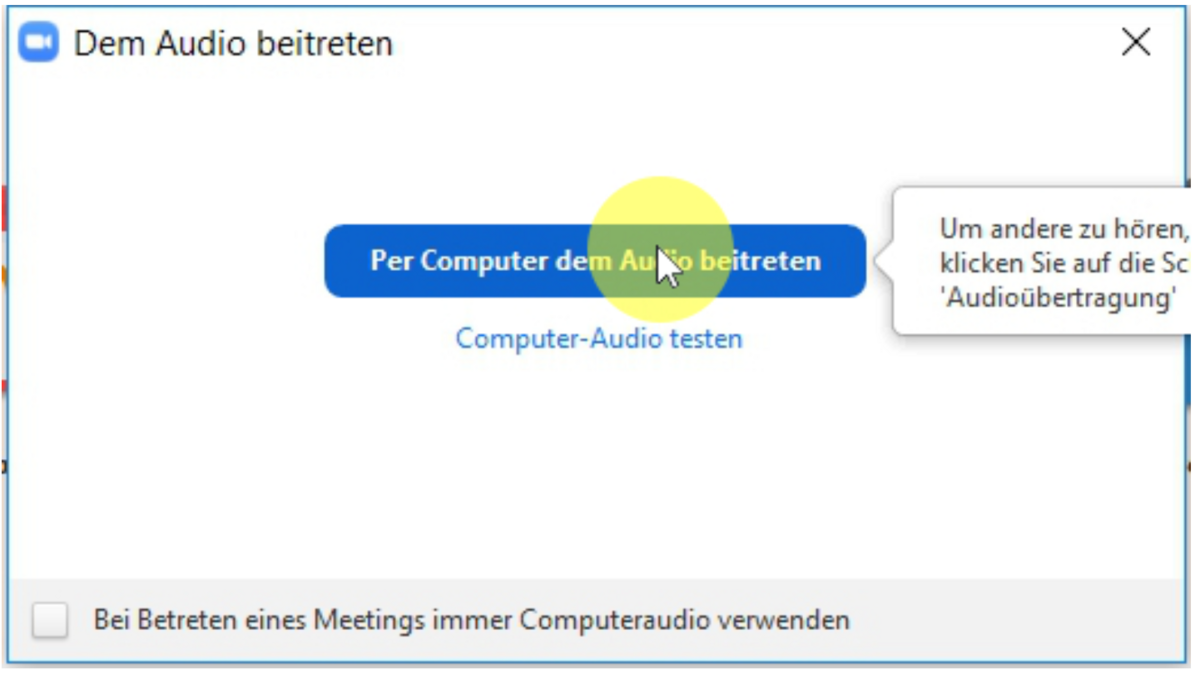Click the X in the top-right corner
Viewport: 1200px width, 675px height.
pyautogui.click(x=1136, y=42)
